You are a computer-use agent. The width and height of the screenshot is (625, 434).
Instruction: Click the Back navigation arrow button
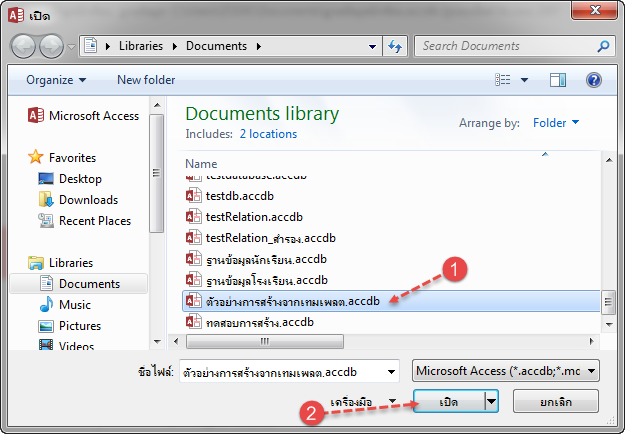[25, 46]
